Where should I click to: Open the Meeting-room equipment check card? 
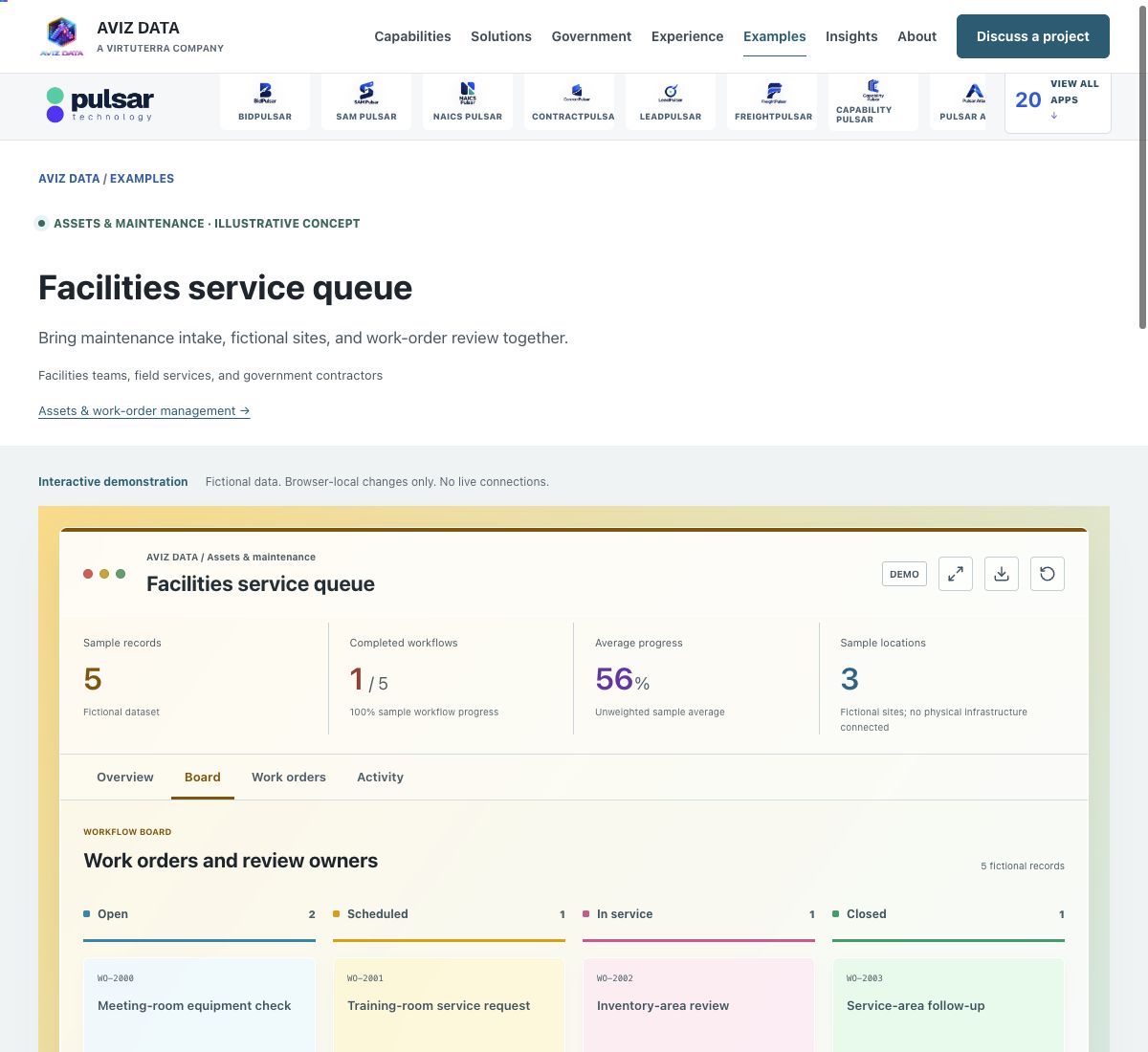click(x=199, y=1005)
